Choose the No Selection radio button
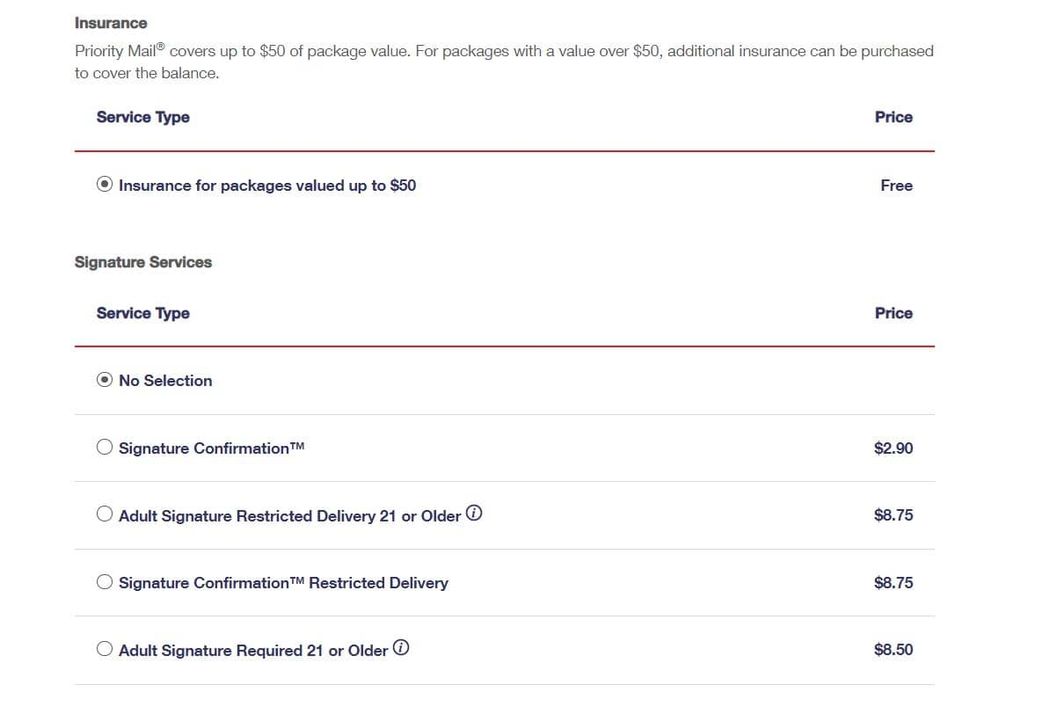This screenshot has width=1050, height=707. [x=105, y=380]
